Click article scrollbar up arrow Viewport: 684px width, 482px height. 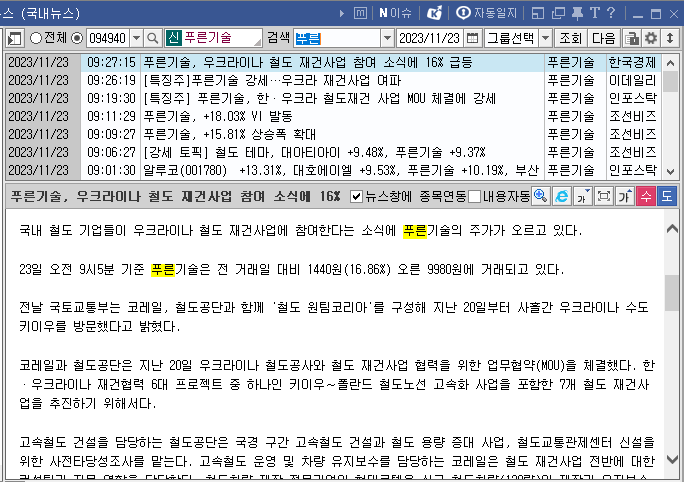tap(672, 229)
